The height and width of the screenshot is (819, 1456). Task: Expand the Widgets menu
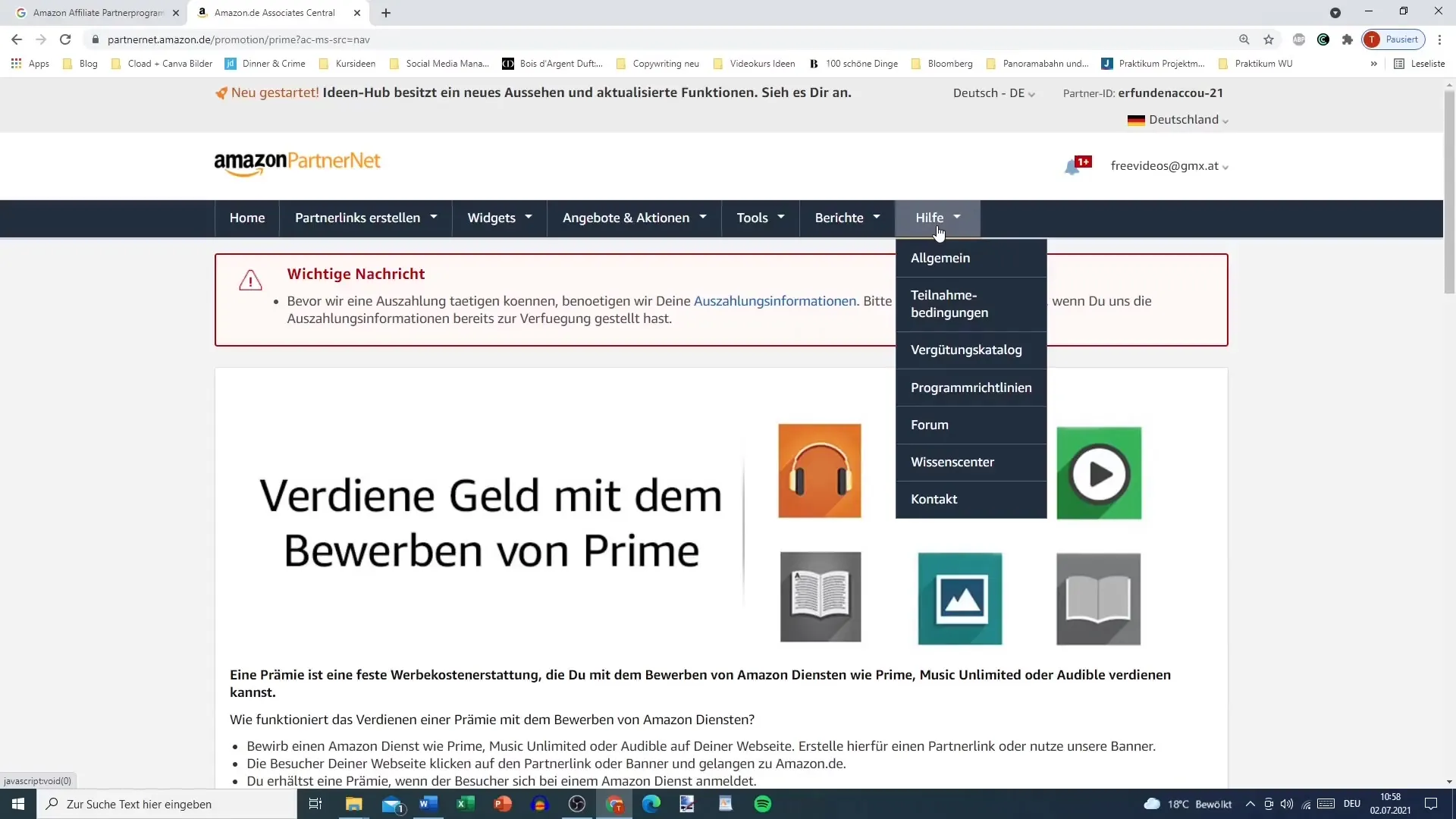point(500,218)
